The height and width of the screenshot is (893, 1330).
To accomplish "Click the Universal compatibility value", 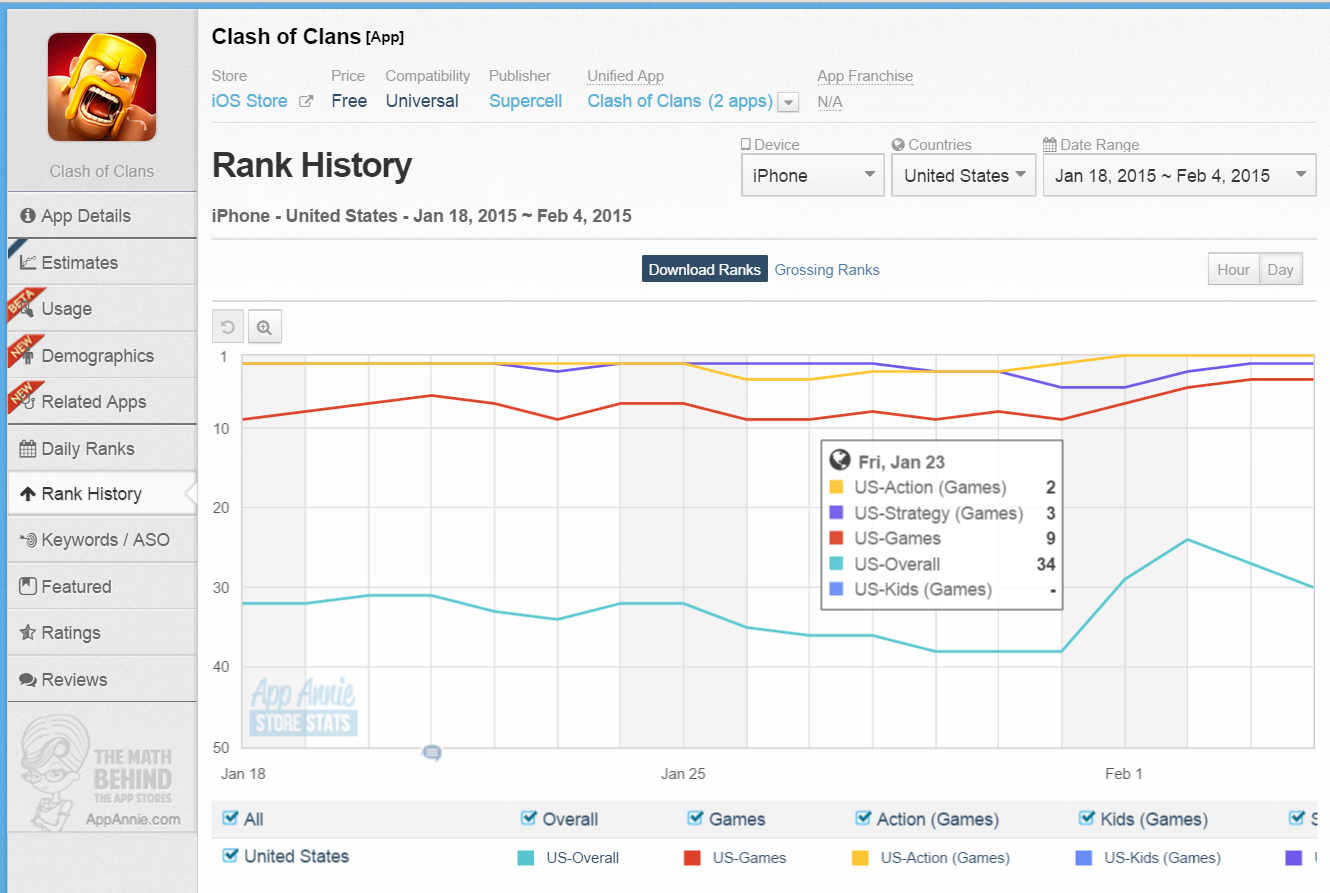I will [422, 101].
